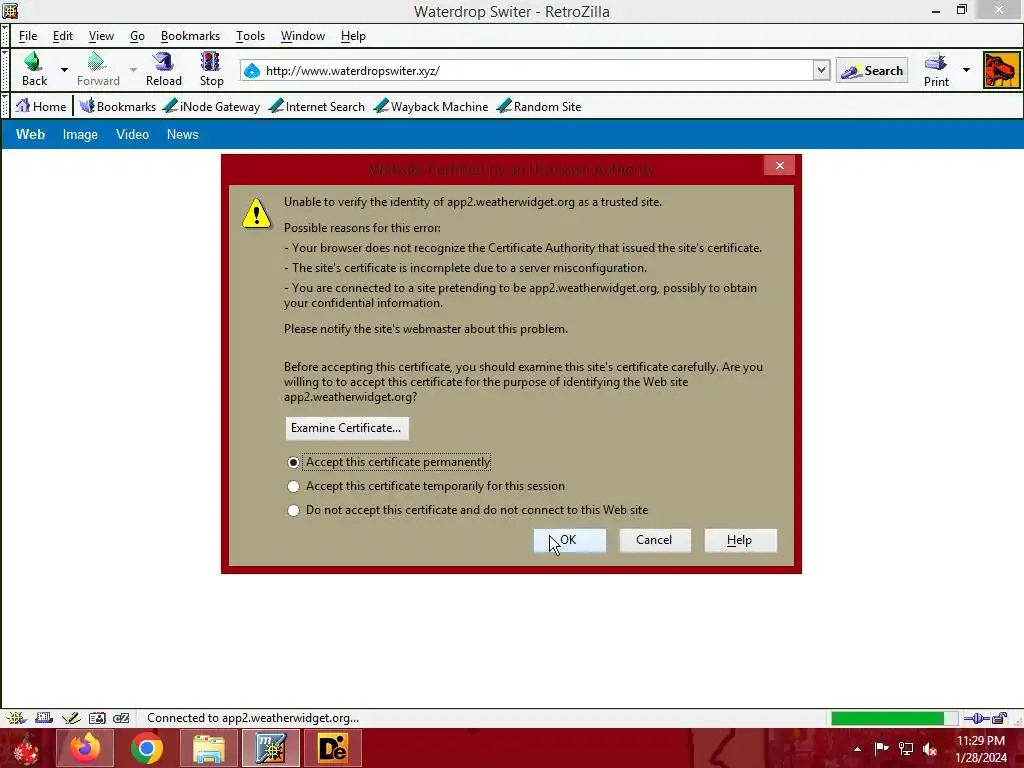The height and width of the screenshot is (768, 1024).
Task: Open the Random Site bookmark
Action: coord(539,106)
